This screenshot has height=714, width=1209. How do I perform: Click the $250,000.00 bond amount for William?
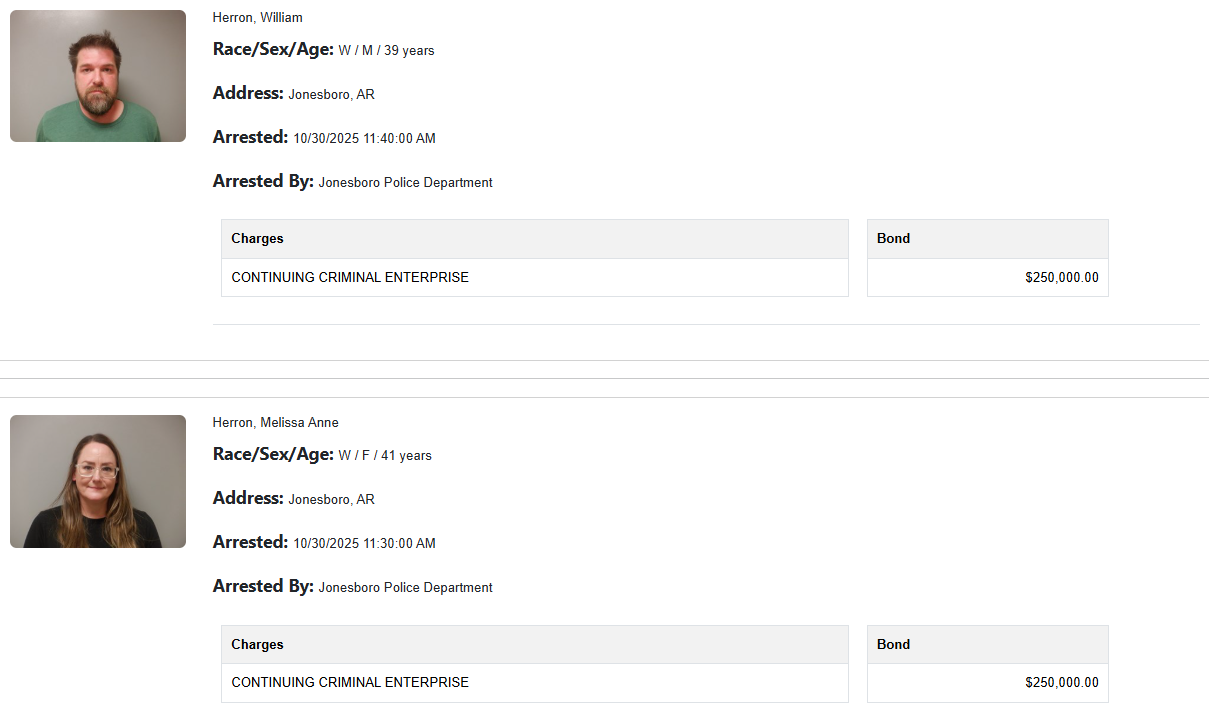pyautogui.click(x=1061, y=278)
